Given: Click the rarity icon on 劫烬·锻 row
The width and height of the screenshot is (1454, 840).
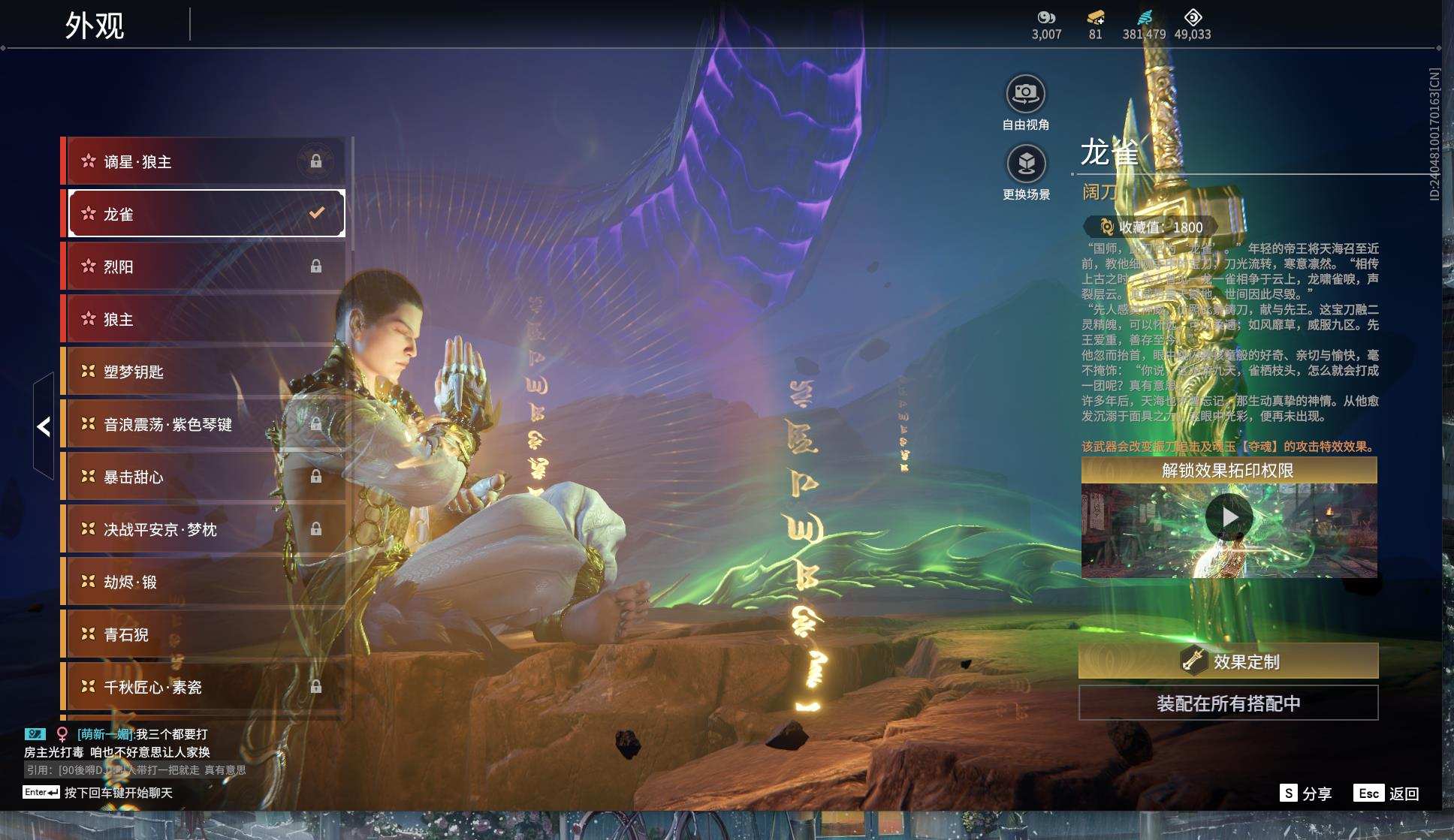Looking at the screenshot, I should tap(89, 582).
